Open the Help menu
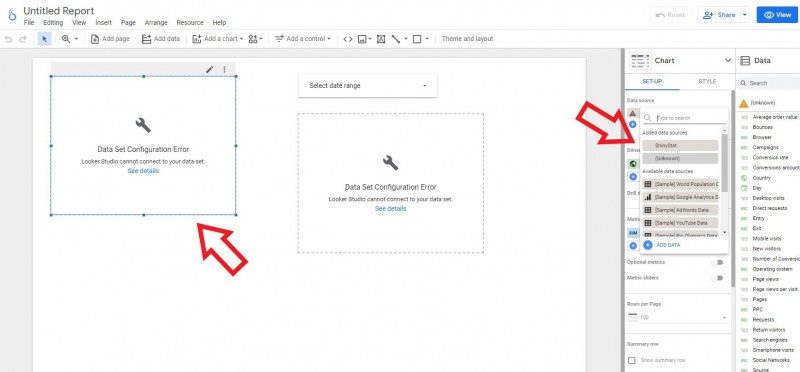 pos(219,23)
